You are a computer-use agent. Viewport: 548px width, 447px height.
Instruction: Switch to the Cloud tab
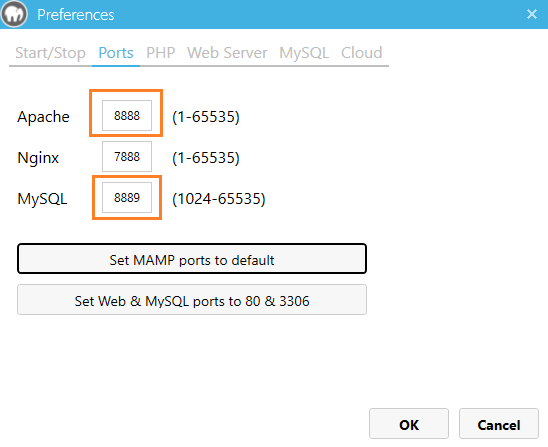[361, 53]
